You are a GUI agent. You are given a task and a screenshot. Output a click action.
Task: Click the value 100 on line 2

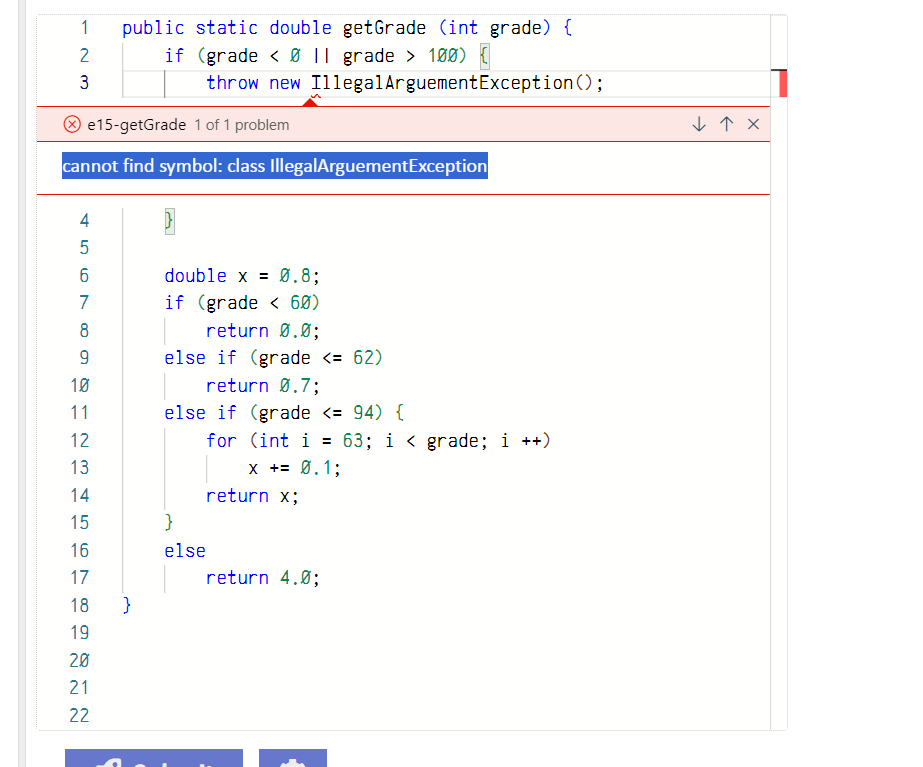(x=443, y=55)
